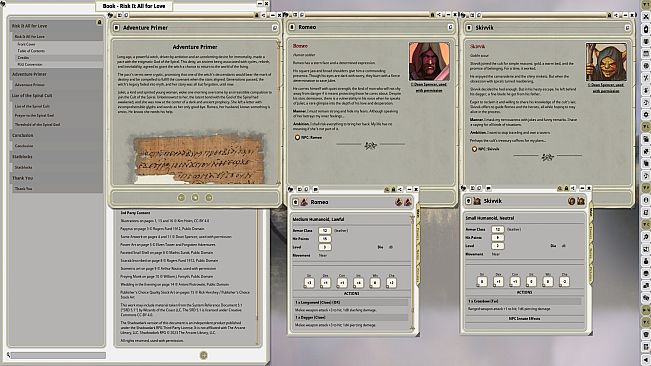
Task: Click the rightmost portrait icon in Skivvik NPC header
Action: [580, 201]
